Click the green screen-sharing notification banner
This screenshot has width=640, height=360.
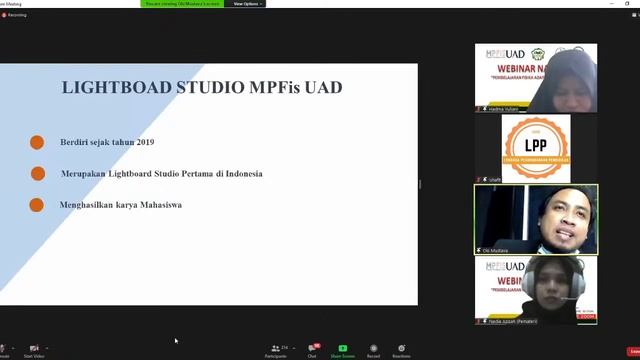pyautogui.click(x=182, y=4)
